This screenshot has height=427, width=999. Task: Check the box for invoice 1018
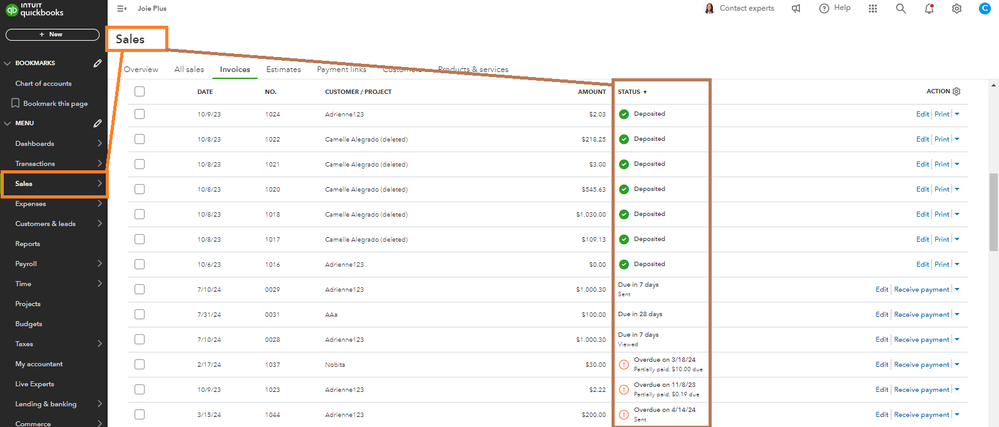tap(140, 214)
